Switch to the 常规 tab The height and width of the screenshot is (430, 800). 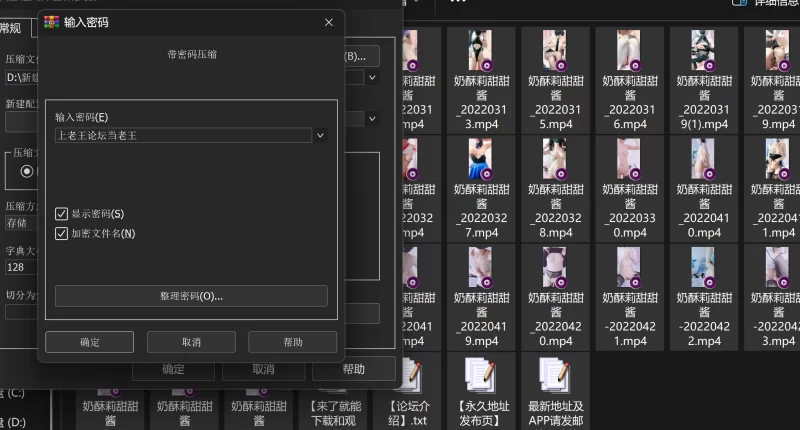pyautogui.click(x=12, y=28)
